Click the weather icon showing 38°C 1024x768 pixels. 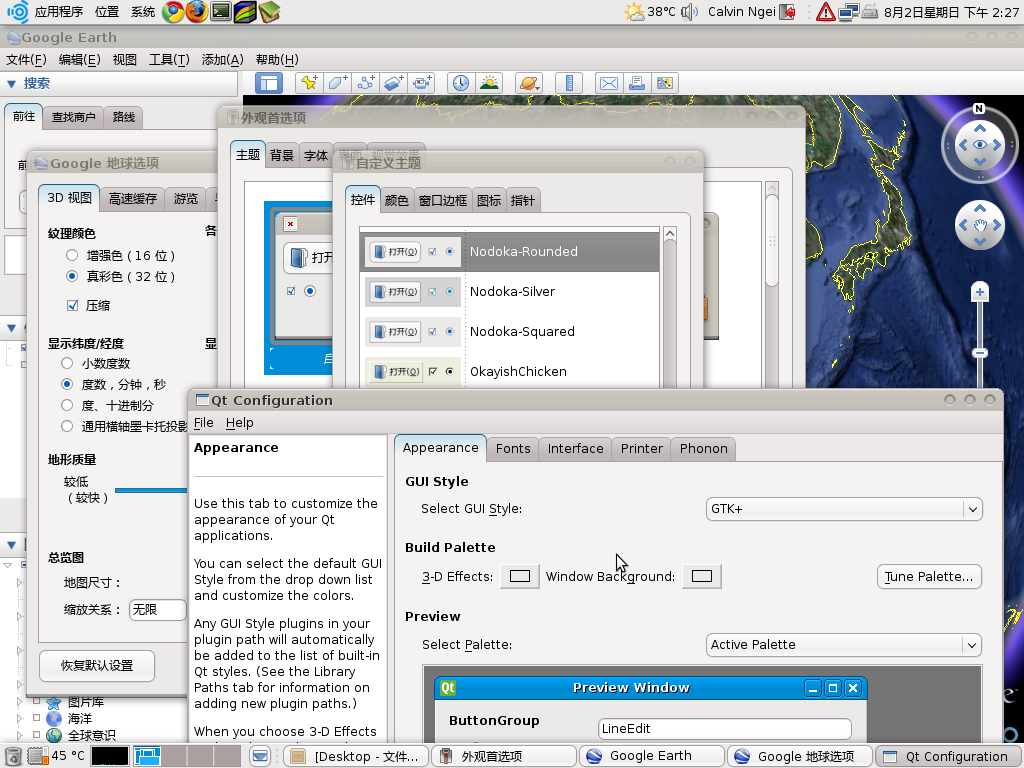coord(634,12)
